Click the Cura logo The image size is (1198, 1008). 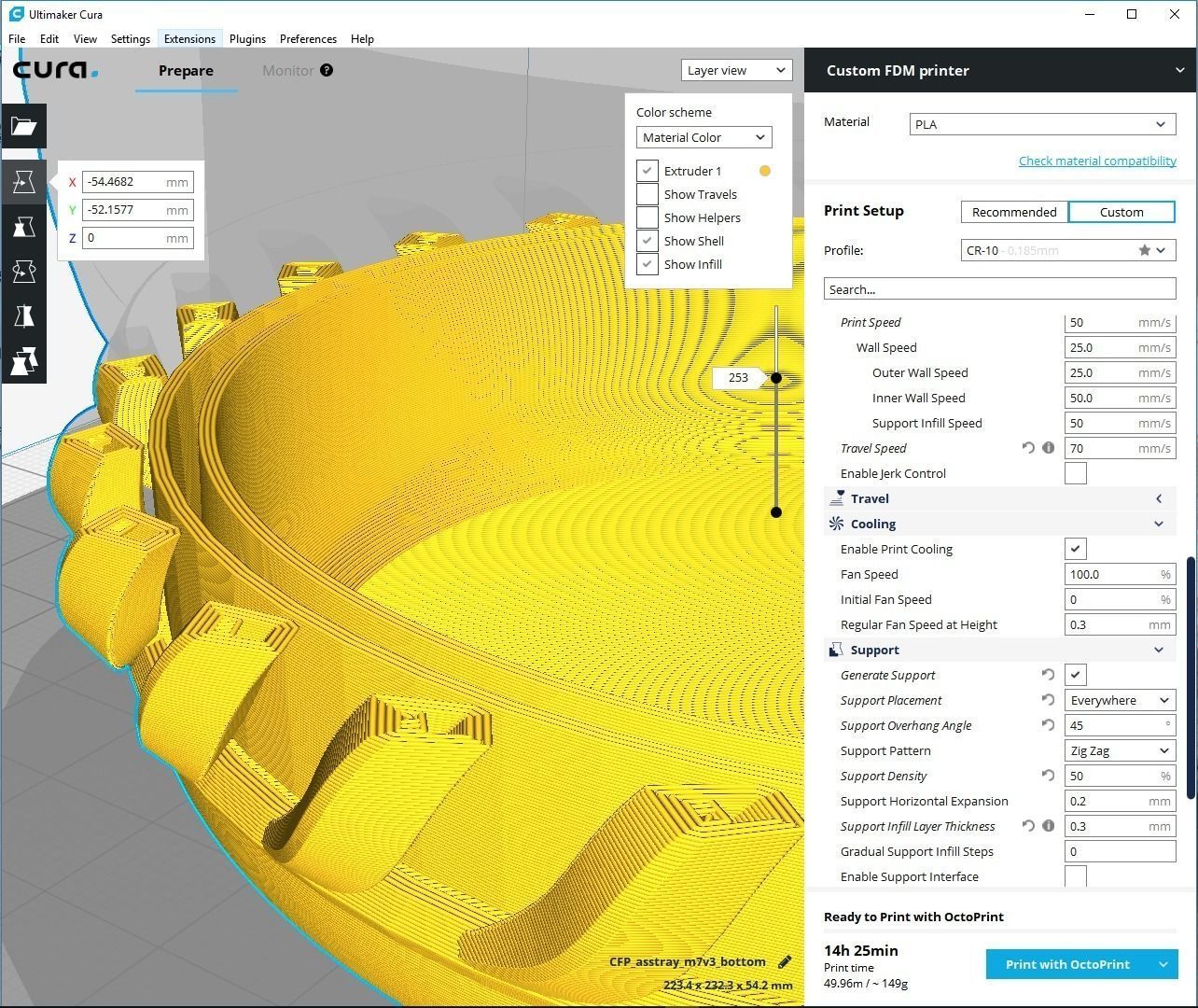click(x=55, y=70)
